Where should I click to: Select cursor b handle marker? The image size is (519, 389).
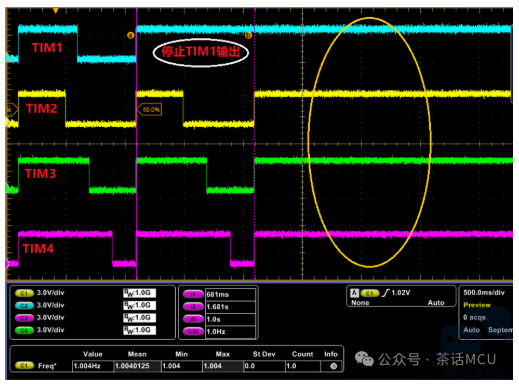tap(248, 35)
